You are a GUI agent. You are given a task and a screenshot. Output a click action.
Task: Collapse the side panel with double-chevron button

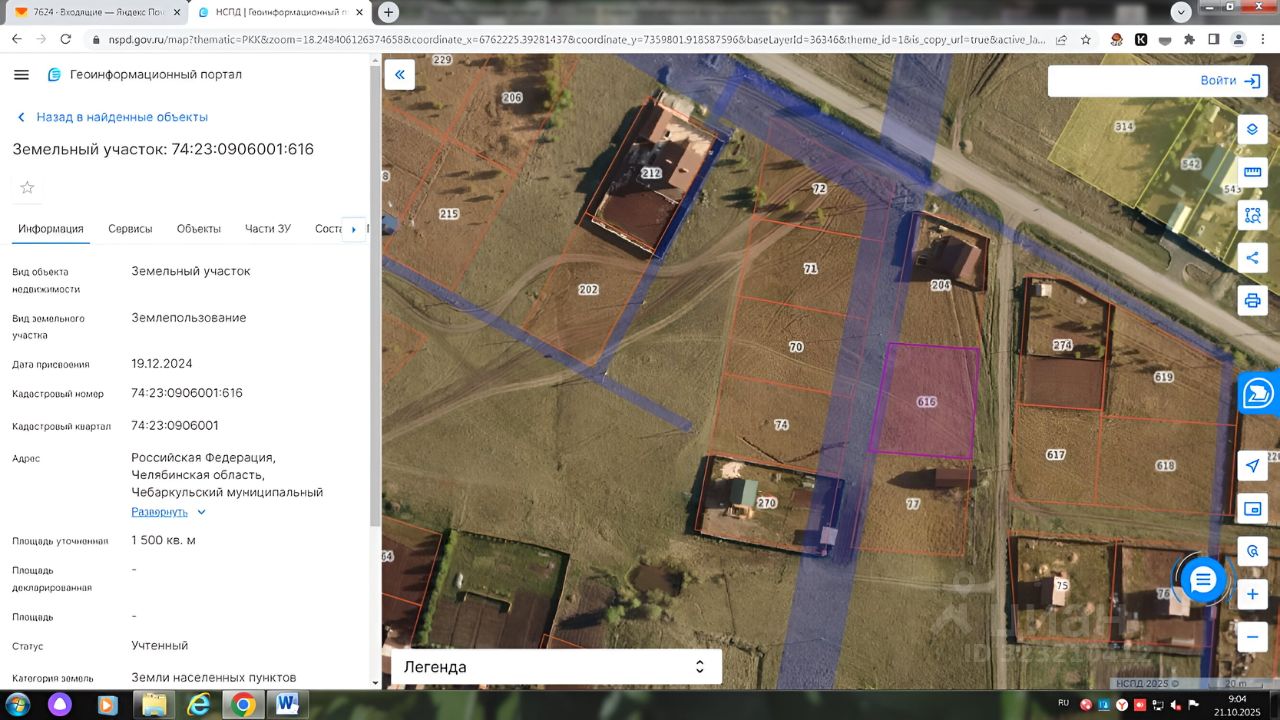click(x=400, y=75)
